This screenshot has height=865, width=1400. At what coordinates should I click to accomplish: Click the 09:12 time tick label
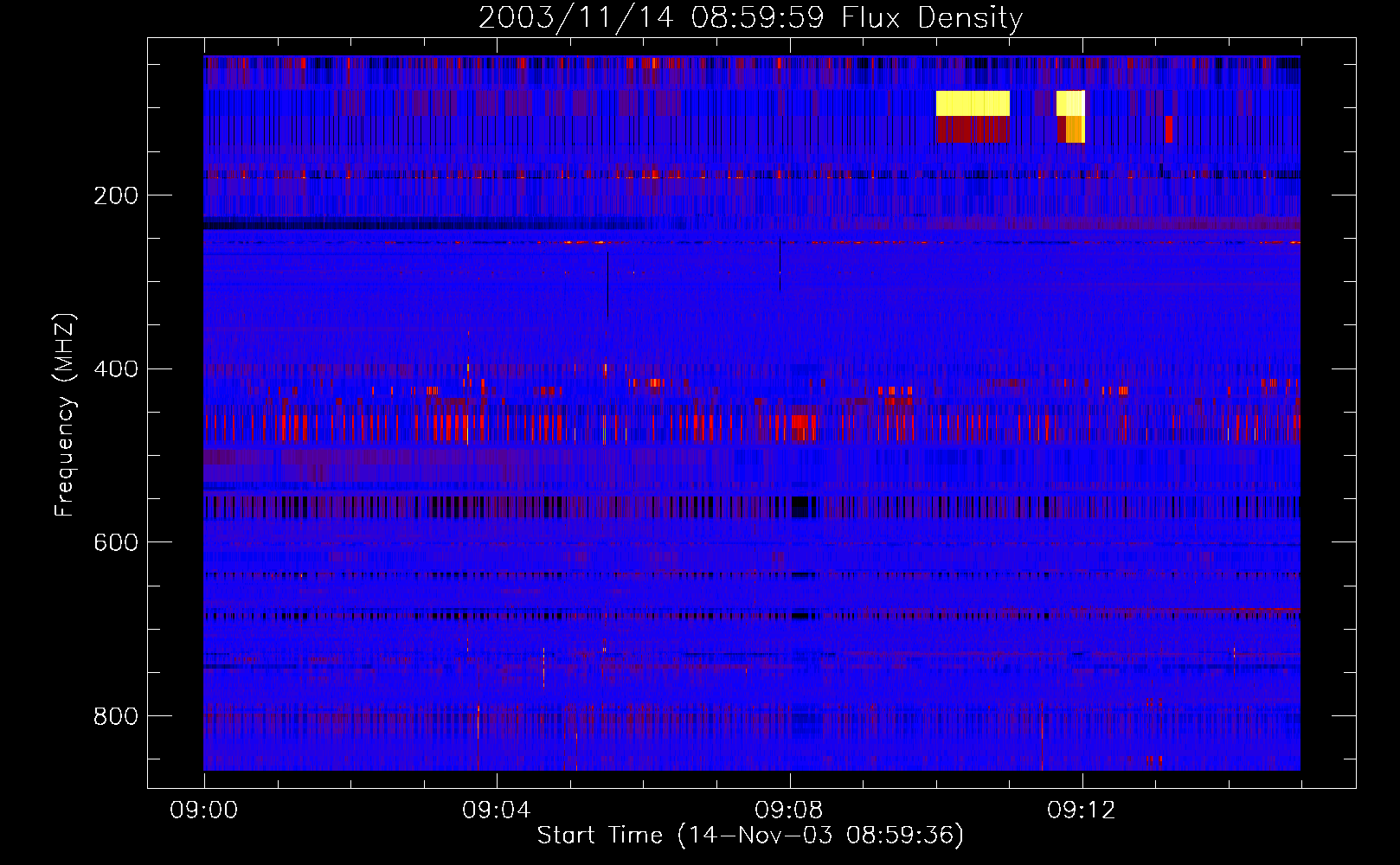tap(1082, 810)
